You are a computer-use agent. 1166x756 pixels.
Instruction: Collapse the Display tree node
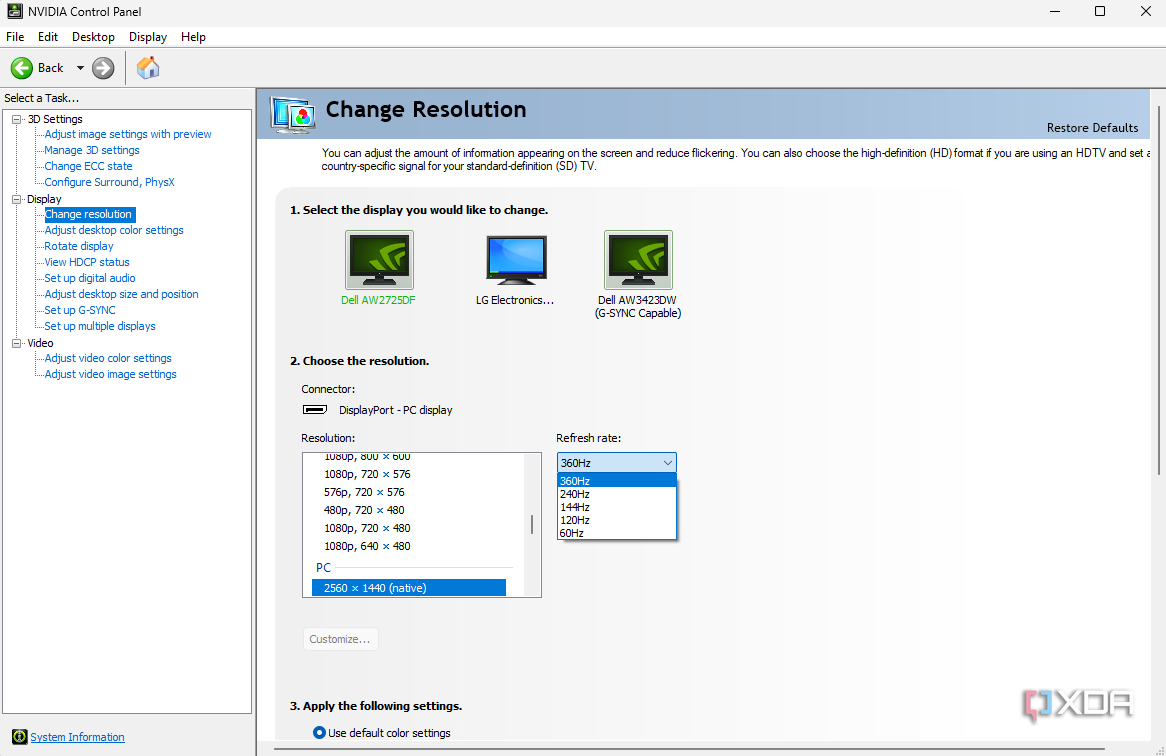click(17, 199)
